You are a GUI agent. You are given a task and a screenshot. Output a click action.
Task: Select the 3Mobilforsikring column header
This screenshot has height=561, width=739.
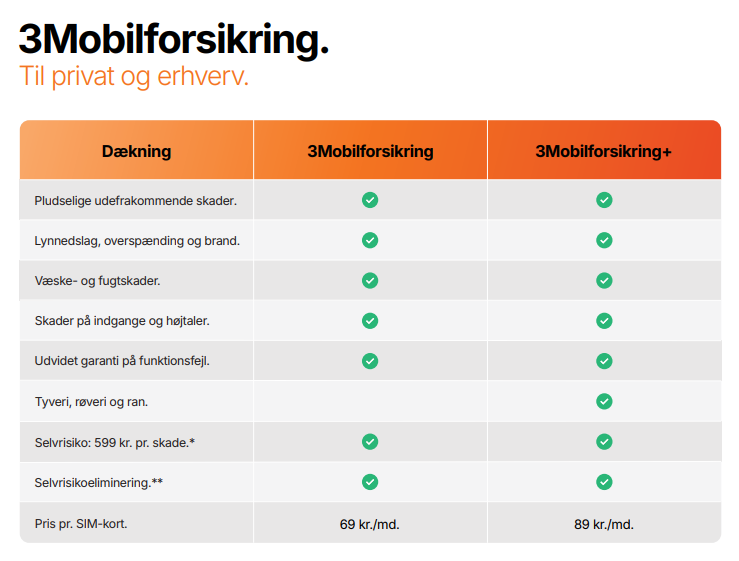[370, 151]
